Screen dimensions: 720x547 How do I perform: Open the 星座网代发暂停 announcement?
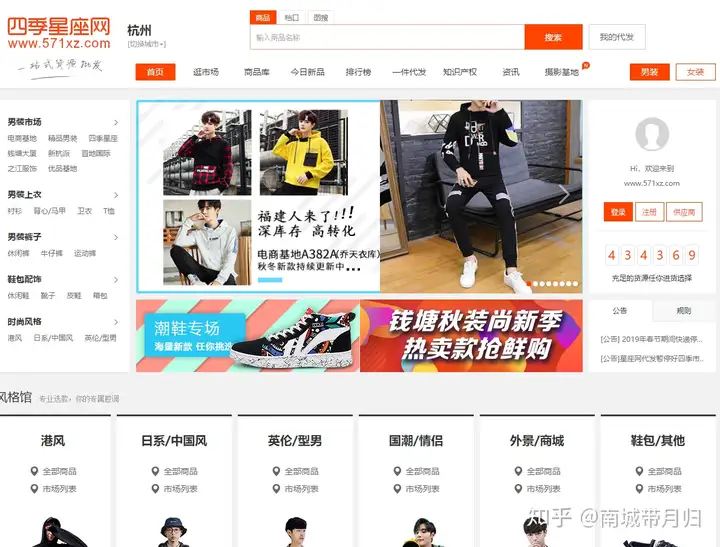click(652, 358)
